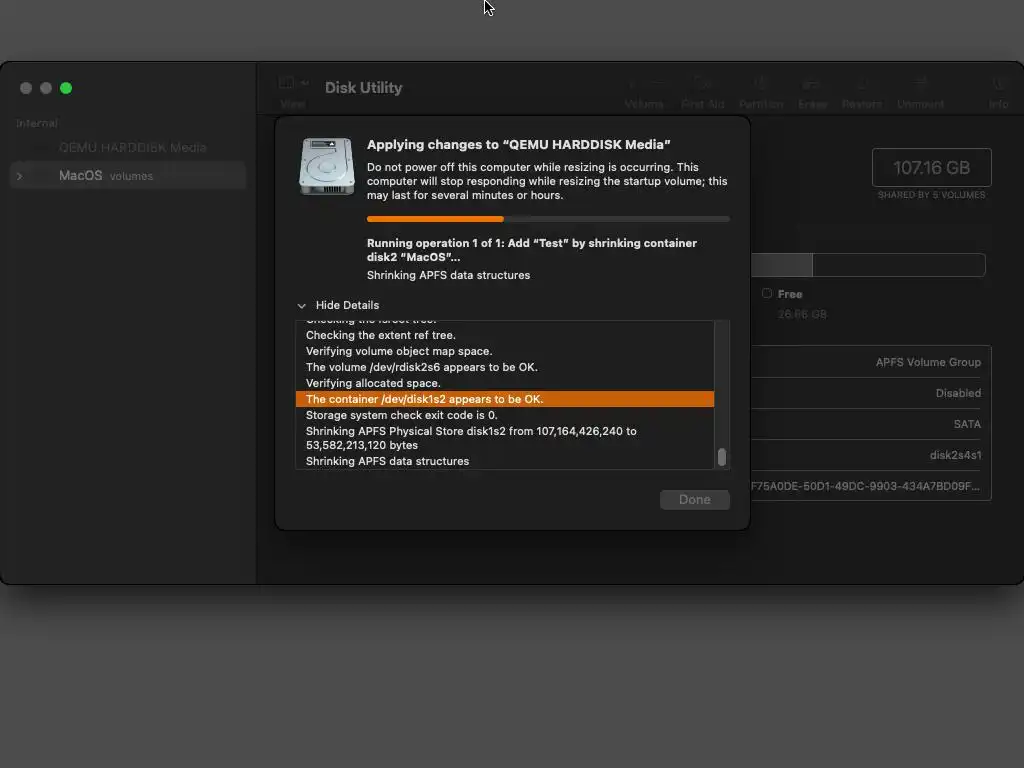Select 'The volume /dev/rdisk2s6 appears to be OK.' line

[422, 367]
